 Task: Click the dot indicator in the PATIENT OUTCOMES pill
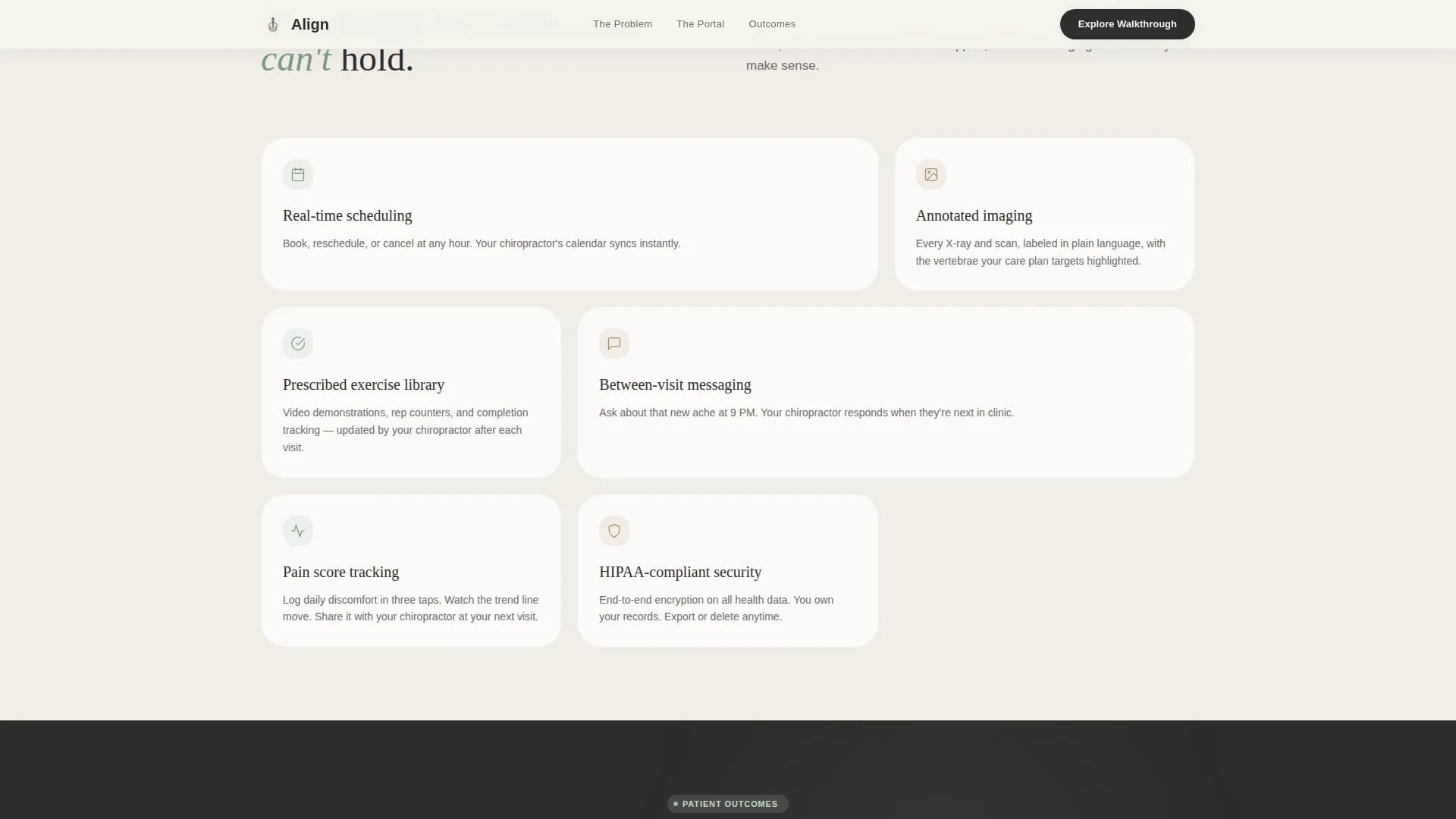[x=676, y=804]
